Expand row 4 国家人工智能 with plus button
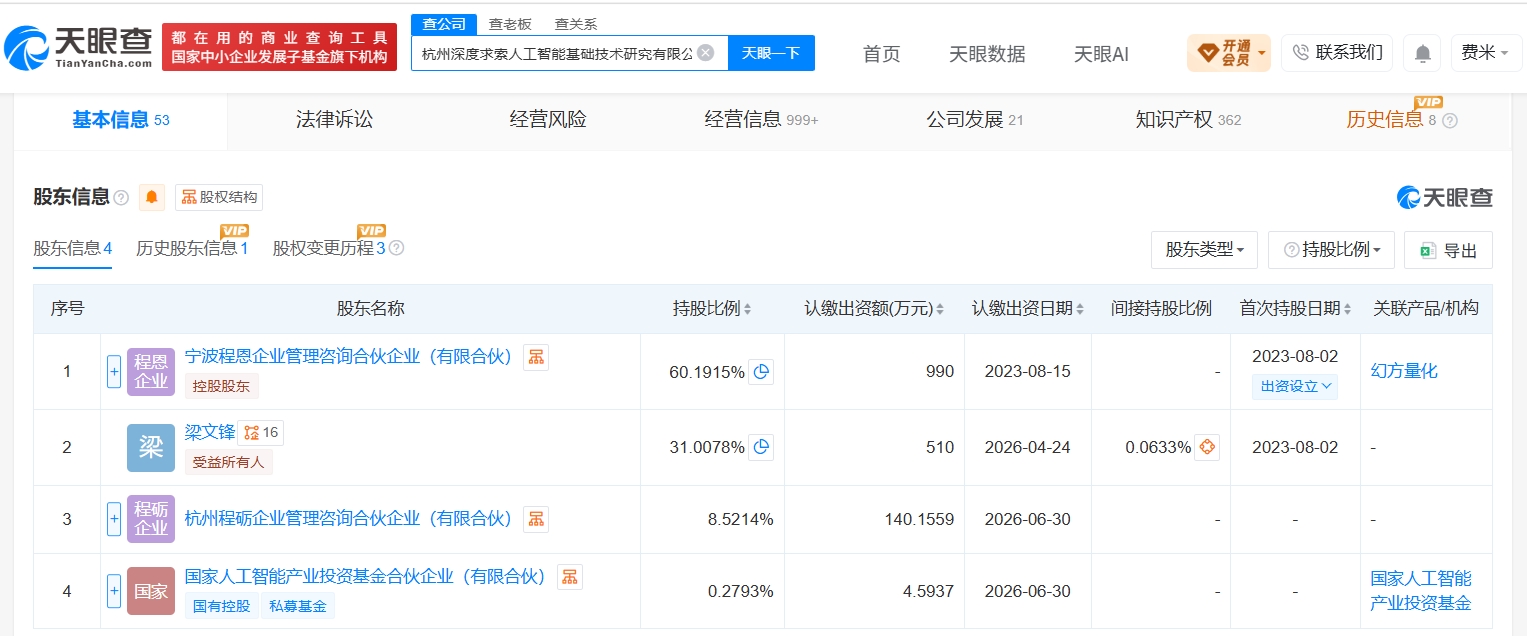Viewport: 1527px width, 636px height. click(114, 591)
